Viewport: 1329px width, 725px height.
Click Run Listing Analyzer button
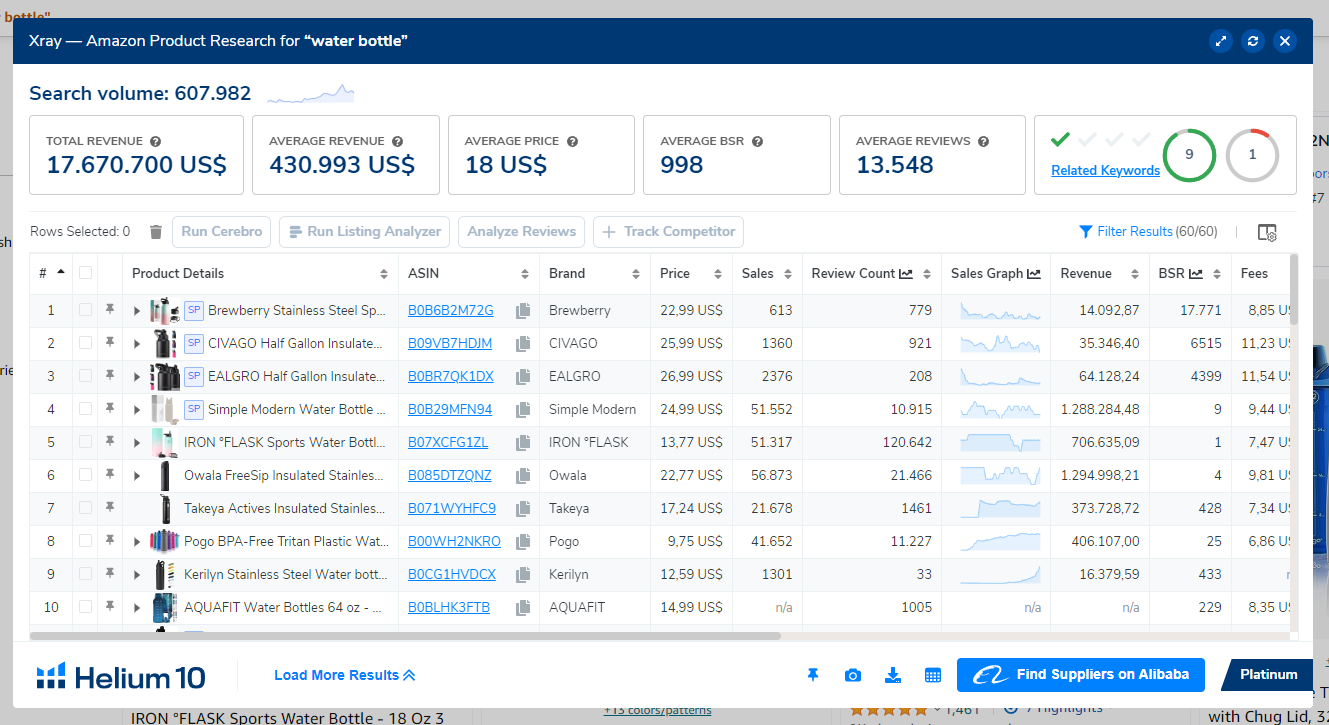(365, 232)
